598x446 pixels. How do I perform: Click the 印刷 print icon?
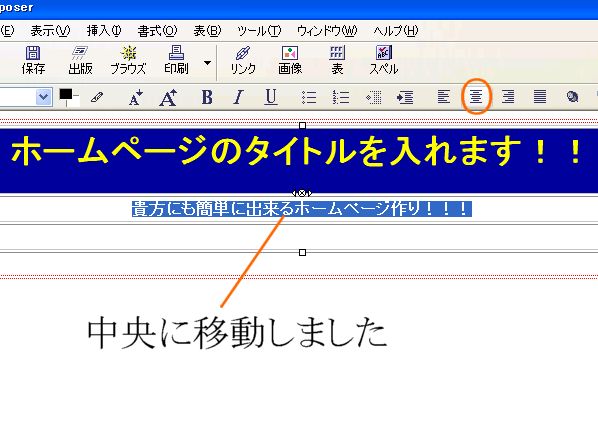pyautogui.click(x=176, y=60)
